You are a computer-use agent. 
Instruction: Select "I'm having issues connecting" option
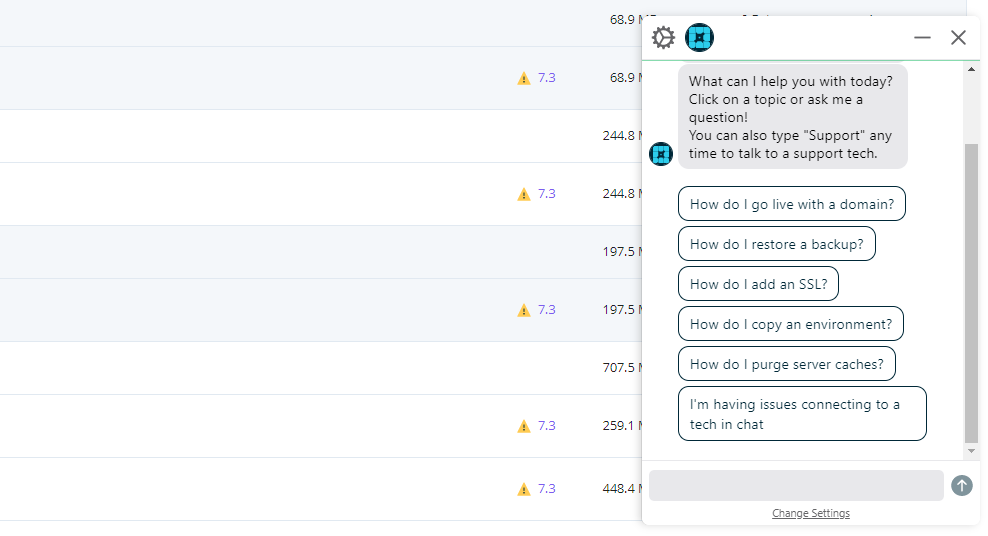(802, 414)
